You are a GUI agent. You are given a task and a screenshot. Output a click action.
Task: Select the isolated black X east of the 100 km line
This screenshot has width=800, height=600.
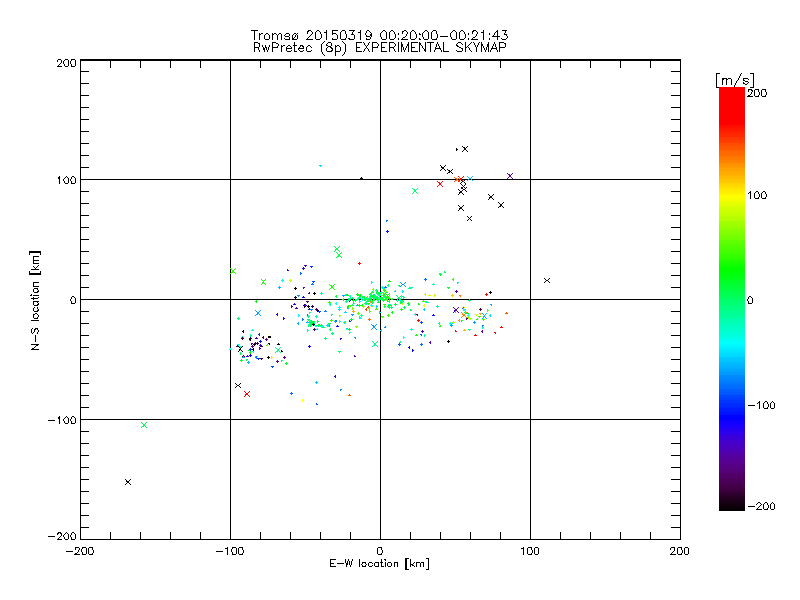click(x=547, y=281)
